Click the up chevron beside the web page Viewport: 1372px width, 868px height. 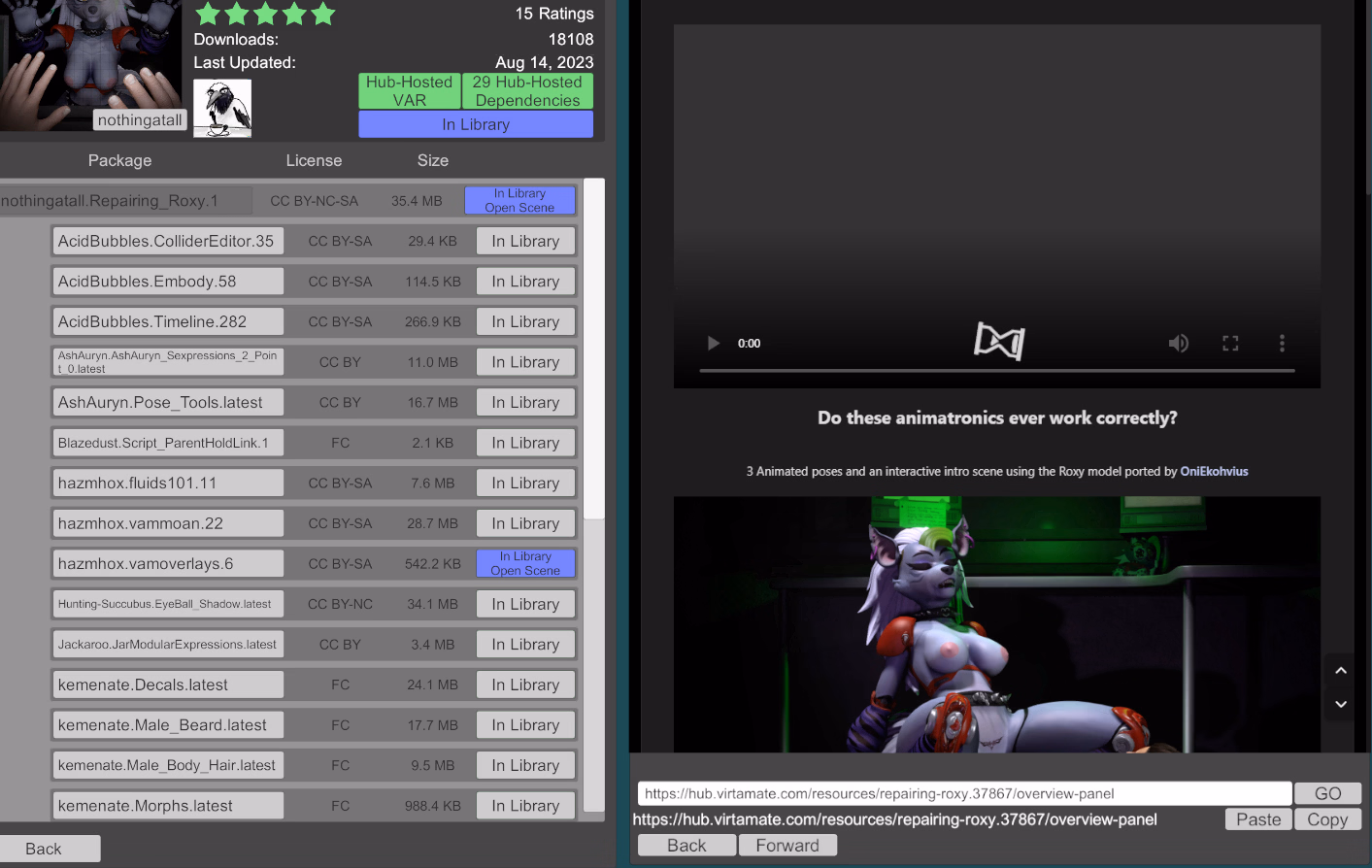[x=1341, y=671]
